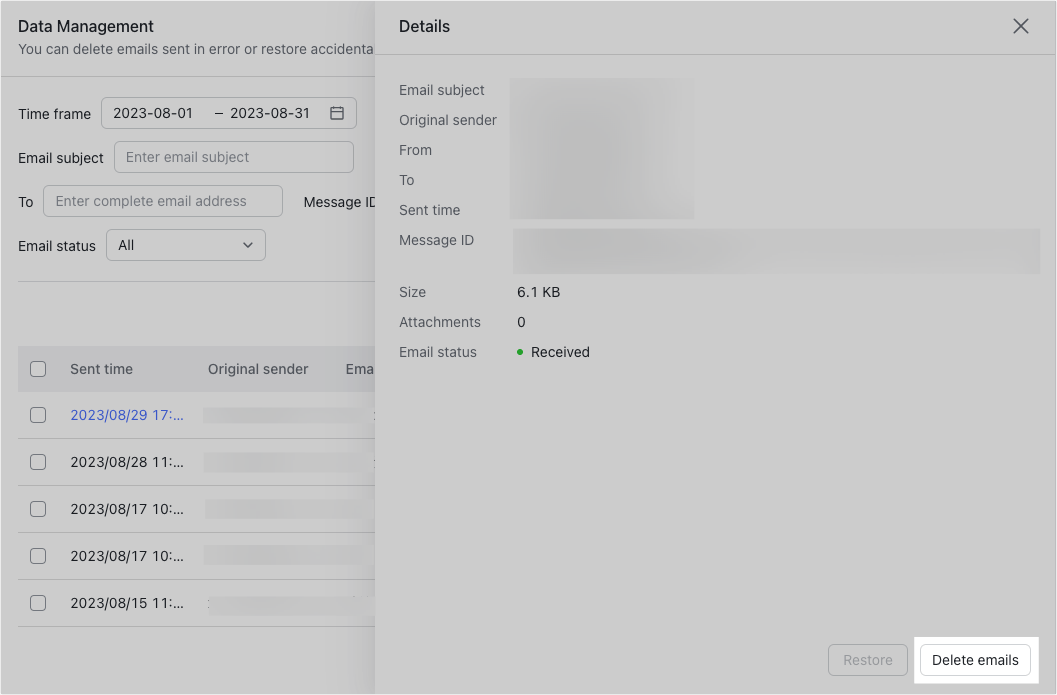
Task: Tick the select-all checkbox in table header
Action: coord(38,369)
